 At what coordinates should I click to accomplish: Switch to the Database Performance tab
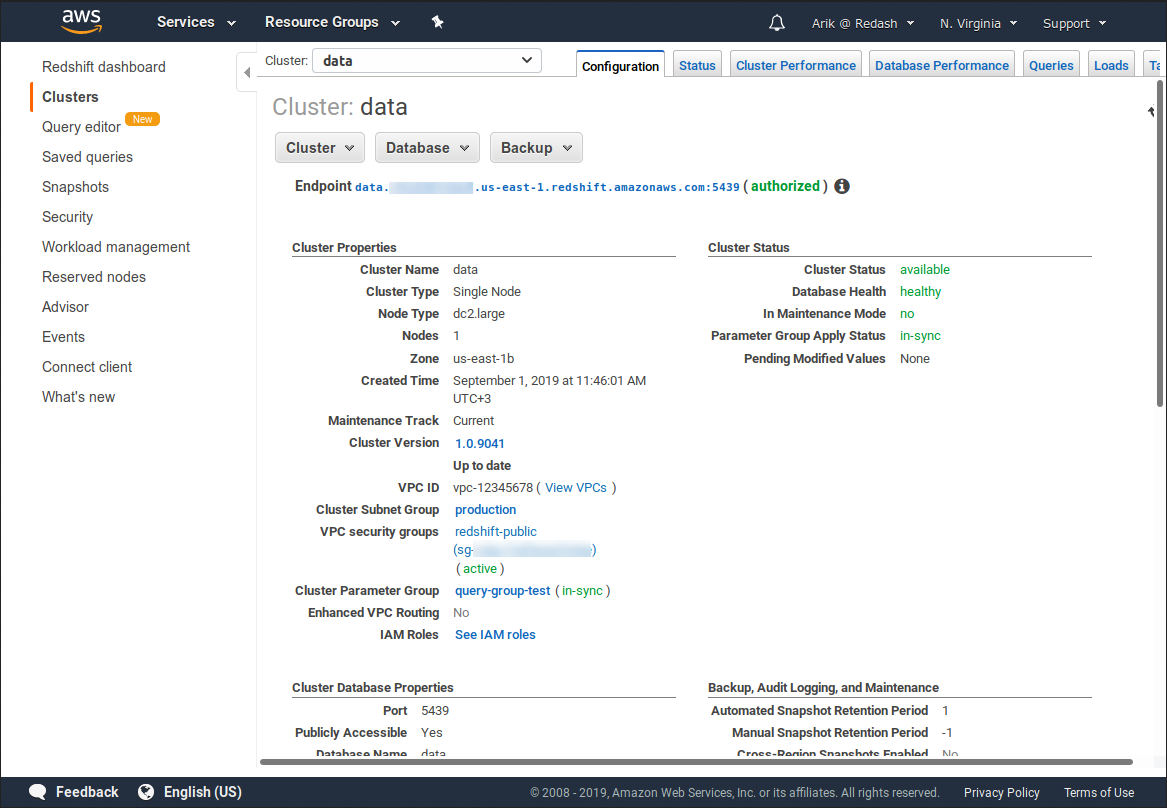pos(941,65)
